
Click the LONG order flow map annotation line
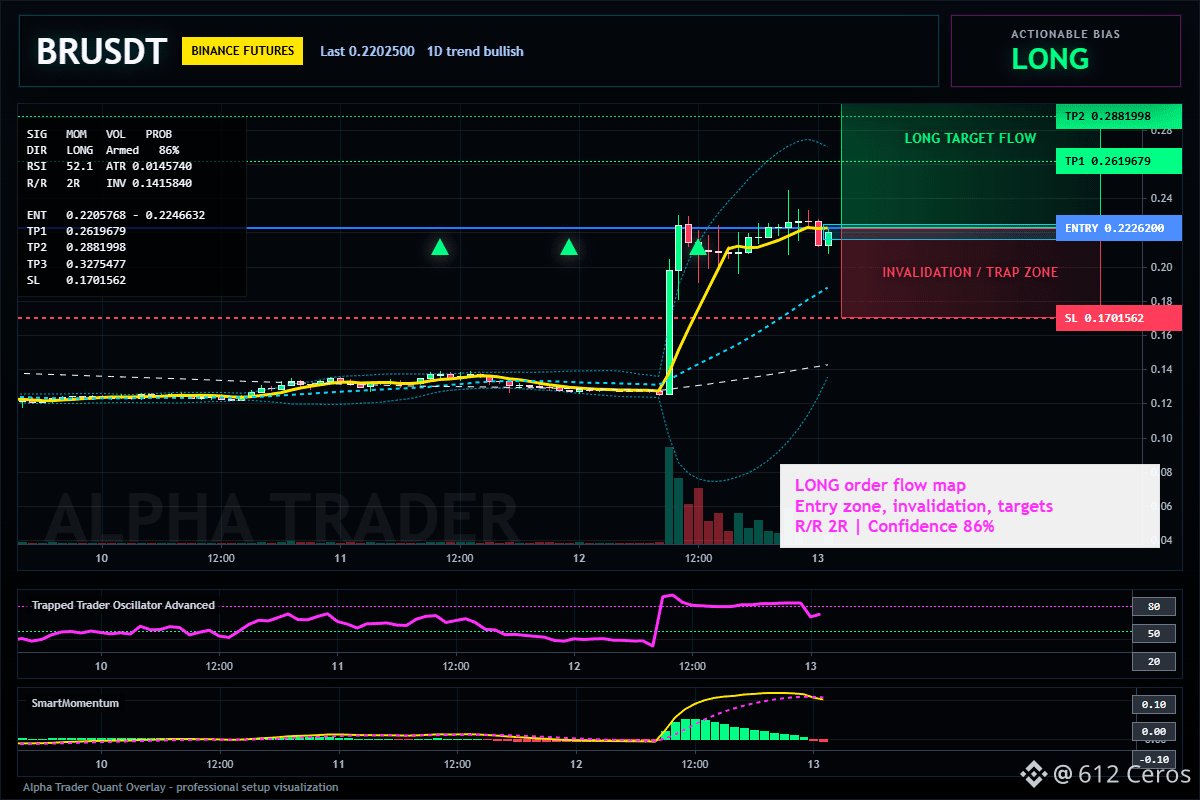(880, 485)
